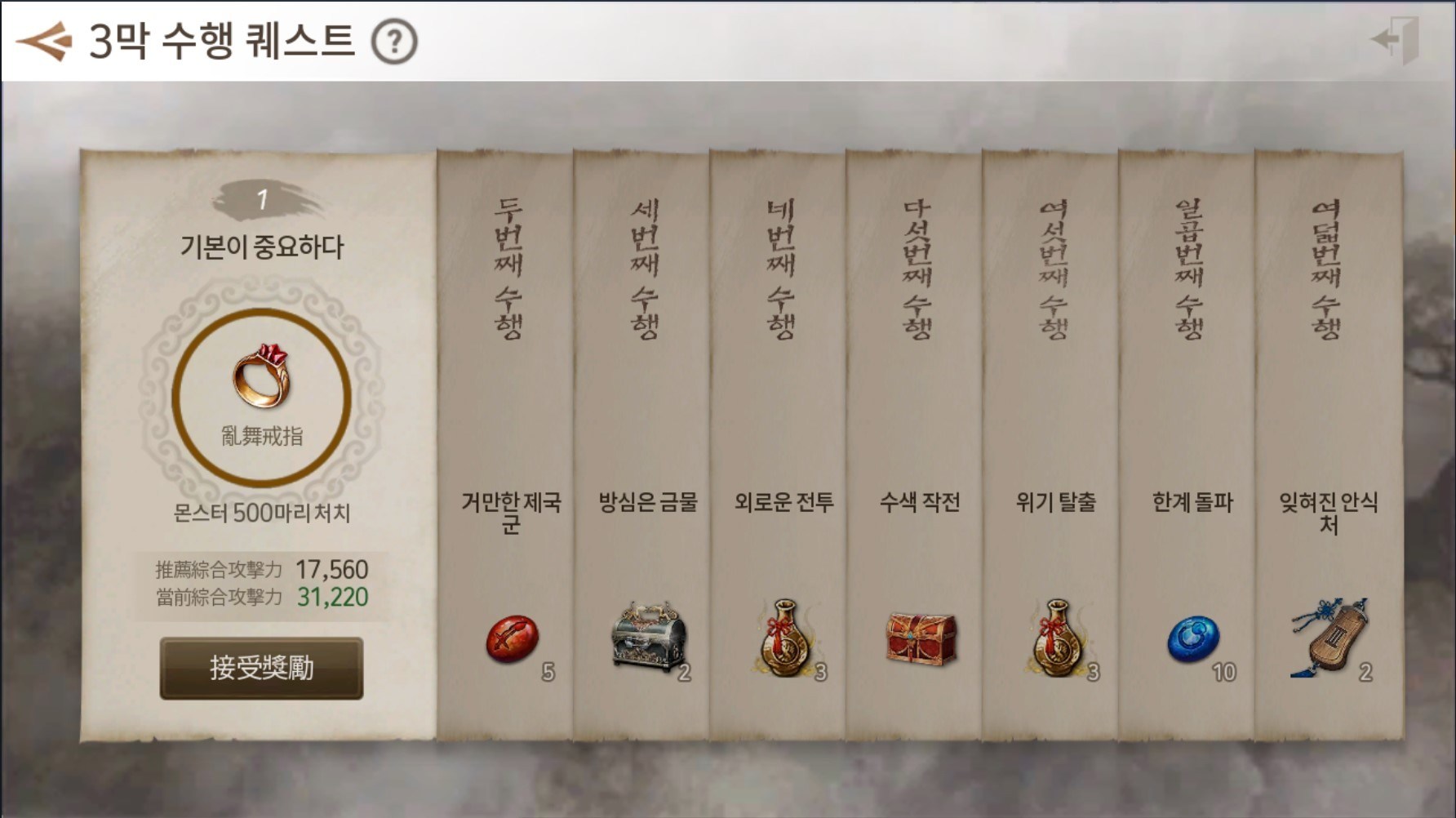This screenshot has width=1456, height=818.
Task: Click the red stone reward icon
Action: point(512,638)
